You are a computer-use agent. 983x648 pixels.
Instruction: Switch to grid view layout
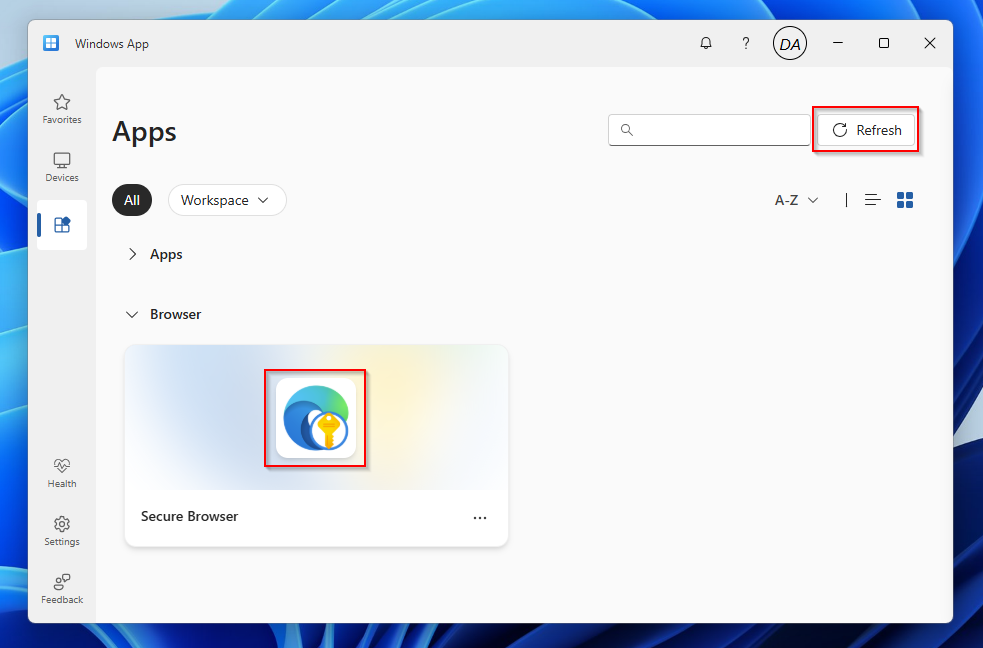tap(905, 200)
